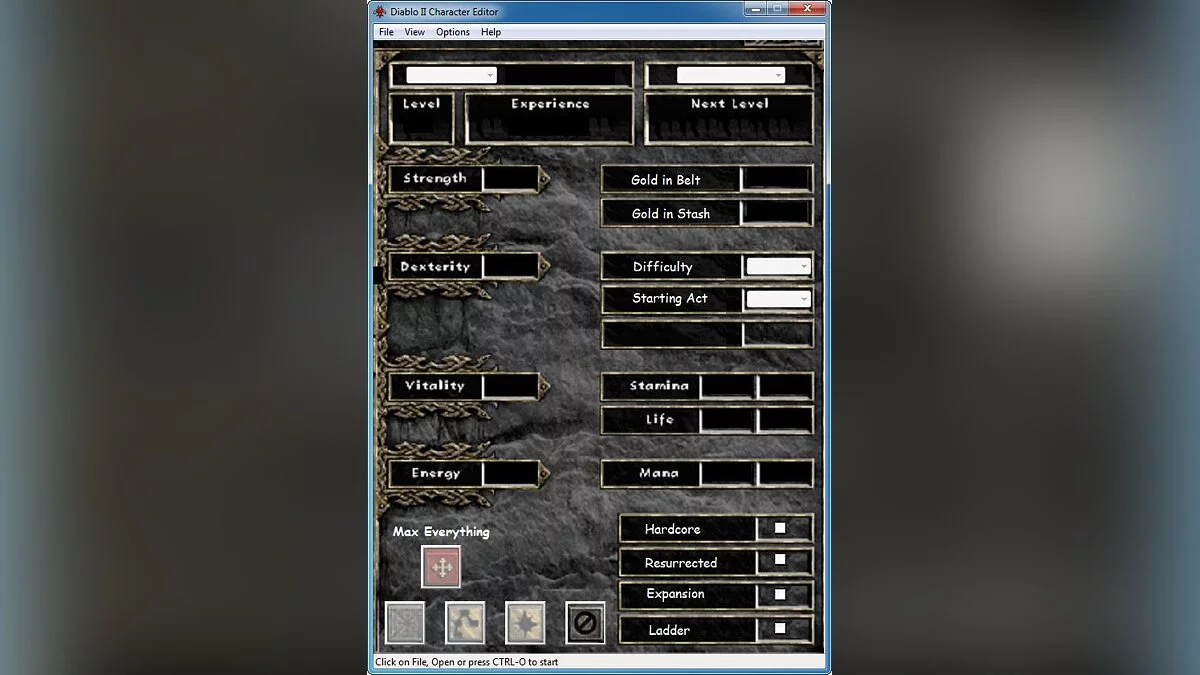Viewport: 1200px width, 675px height.
Task: Click the star-shaped icon in bottom row
Action: click(x=525, y=623)
